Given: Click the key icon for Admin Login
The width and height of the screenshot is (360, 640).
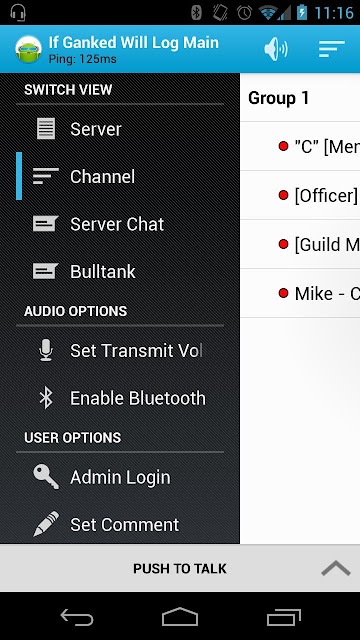Looking at the screenshot, I should point(46,477).
